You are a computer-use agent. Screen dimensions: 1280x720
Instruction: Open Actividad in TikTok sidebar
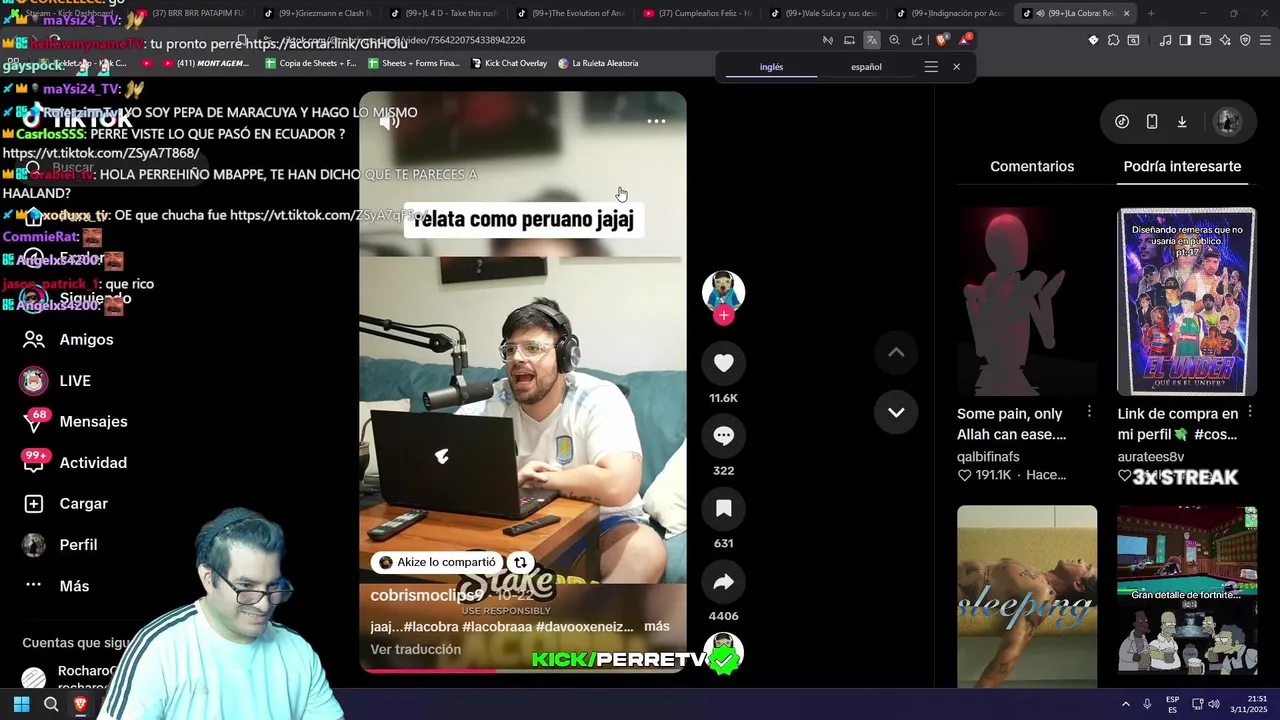pyautogui.click(x=75, y=463)
